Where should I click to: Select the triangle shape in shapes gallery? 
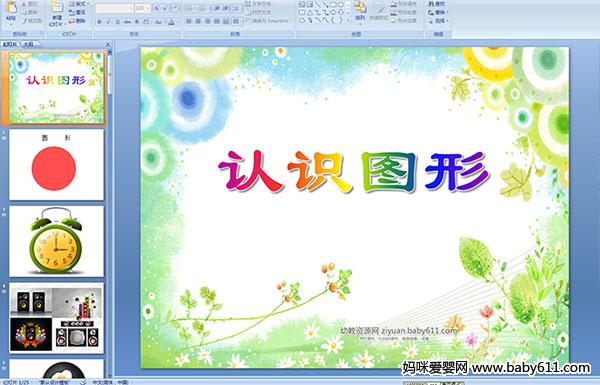pos(310,12)
